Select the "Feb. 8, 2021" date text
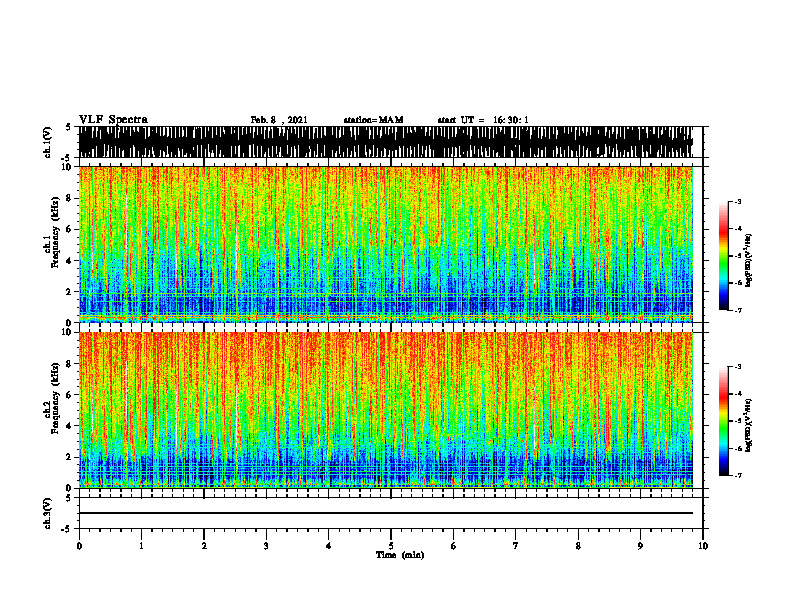The width and height of the screenshot is (792, 612). point(279,120)
